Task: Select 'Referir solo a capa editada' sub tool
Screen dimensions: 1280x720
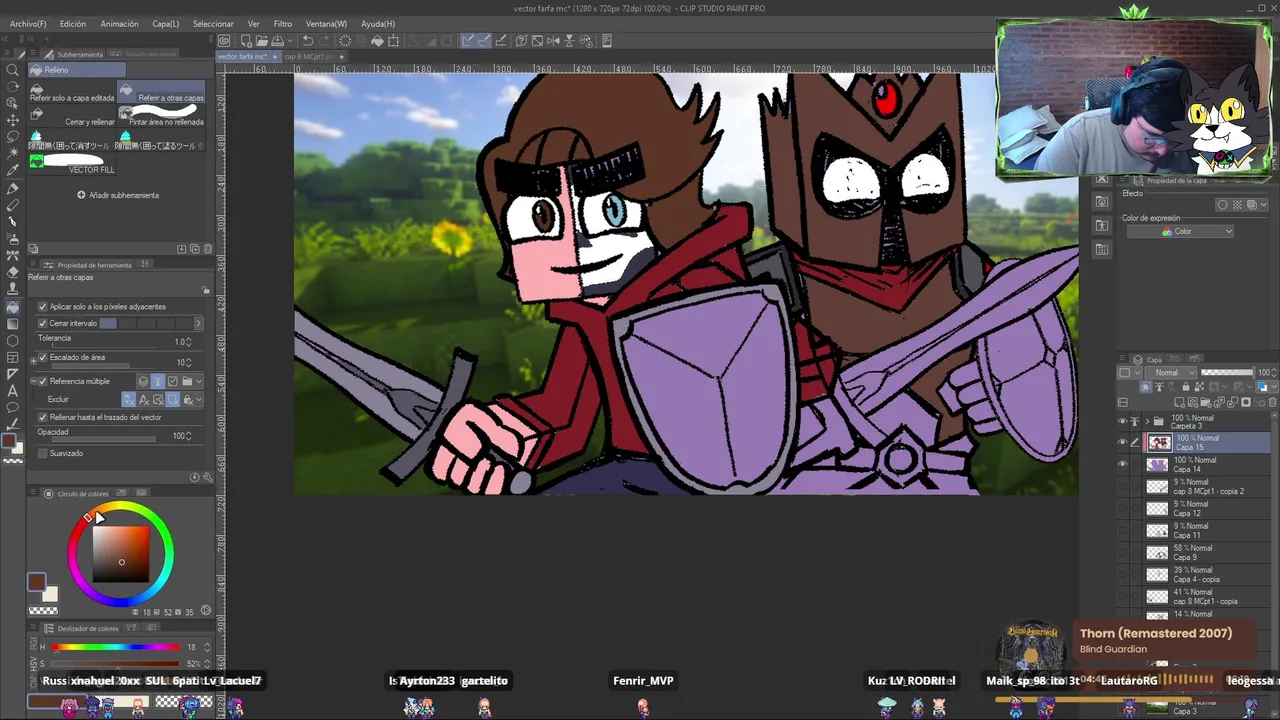Action: pos(73,92)
